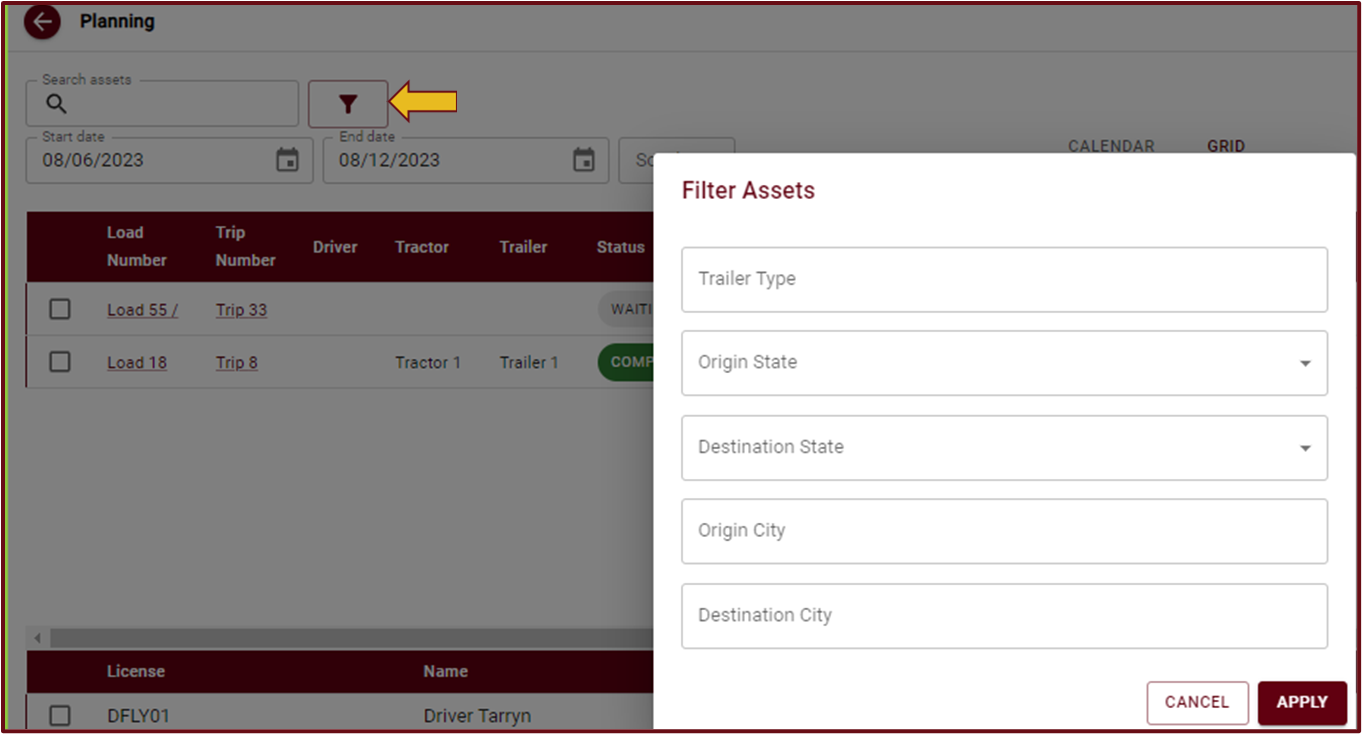
Task: Expand the Origin State dropdown
Action: 1304,363
